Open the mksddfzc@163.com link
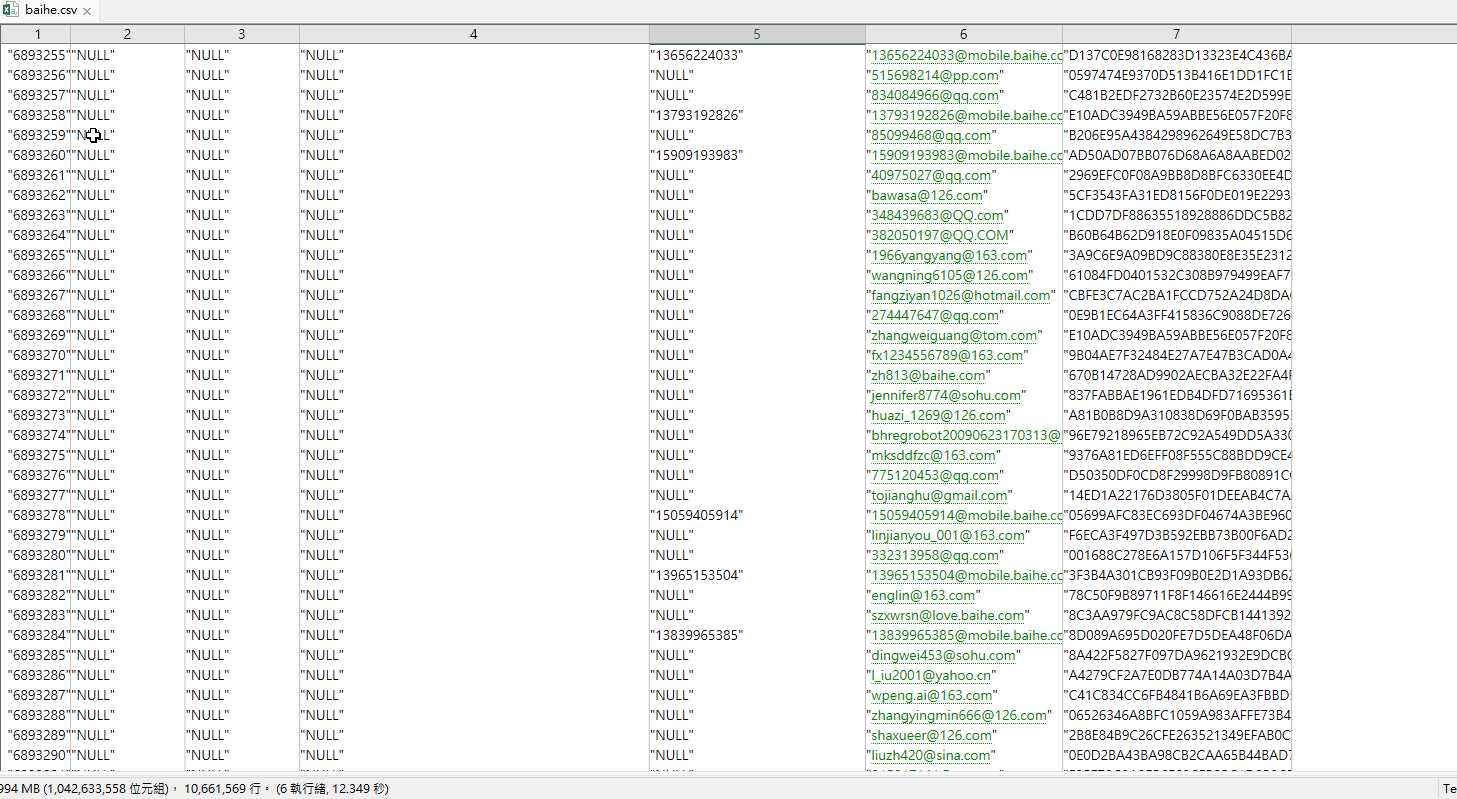The height and width of the screenshot is (799, 1457). [934, 456]
